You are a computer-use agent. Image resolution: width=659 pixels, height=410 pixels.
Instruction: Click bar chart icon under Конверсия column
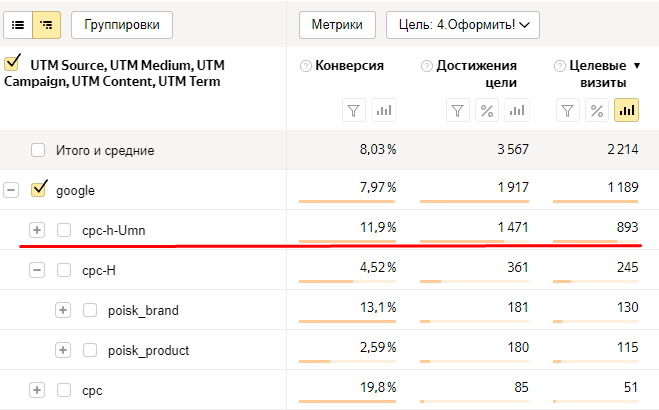(x=384, y=110)
